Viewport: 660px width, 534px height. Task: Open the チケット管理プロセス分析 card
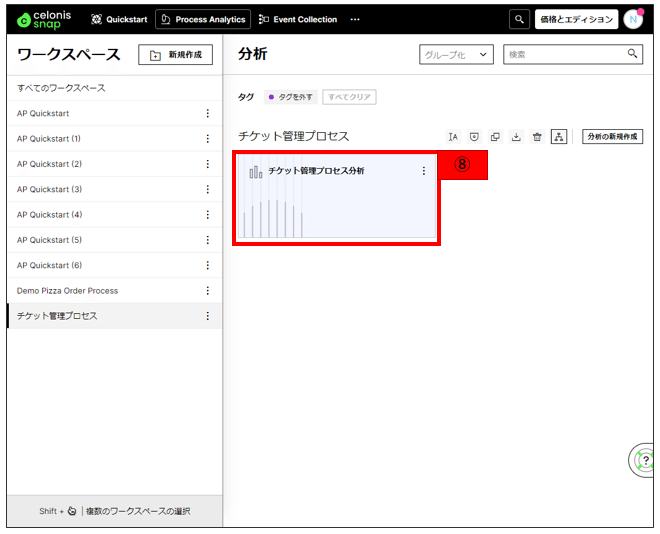pyautogui.click(x=336, y=196)
